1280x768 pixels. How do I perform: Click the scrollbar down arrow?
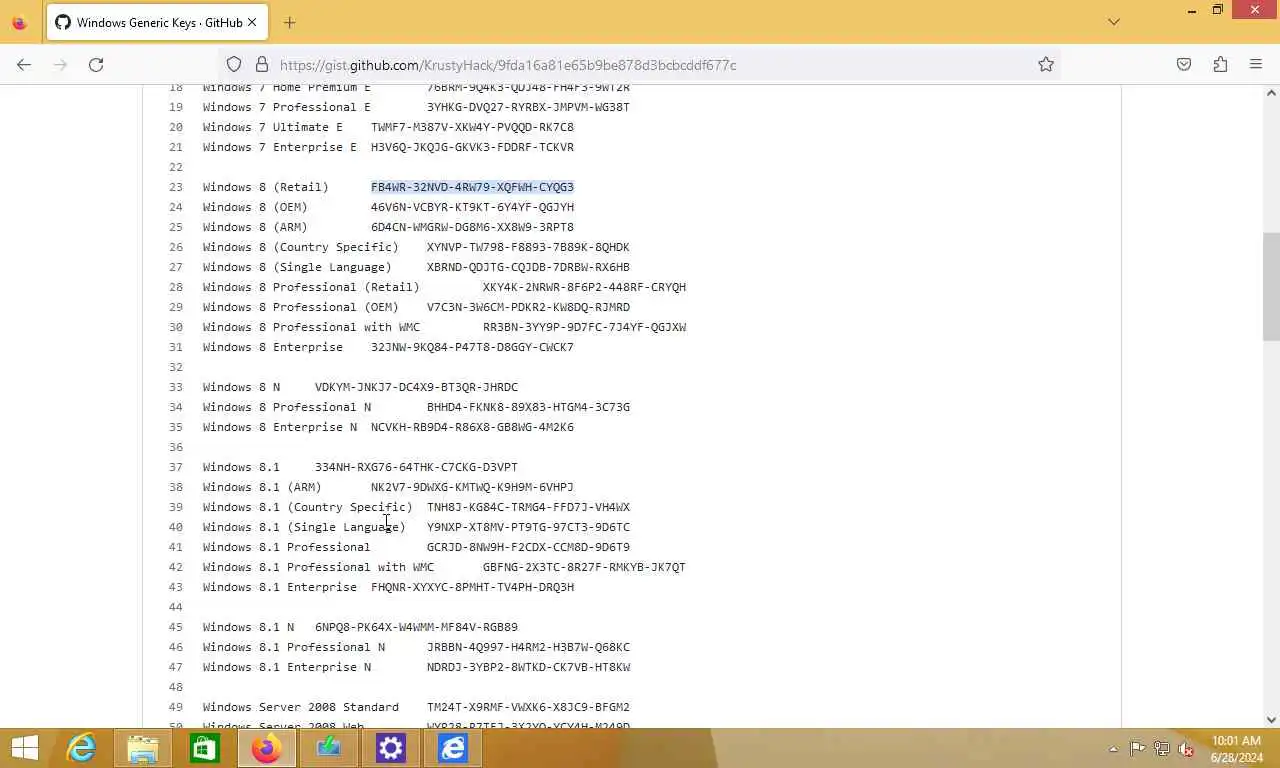point(1271,719)
